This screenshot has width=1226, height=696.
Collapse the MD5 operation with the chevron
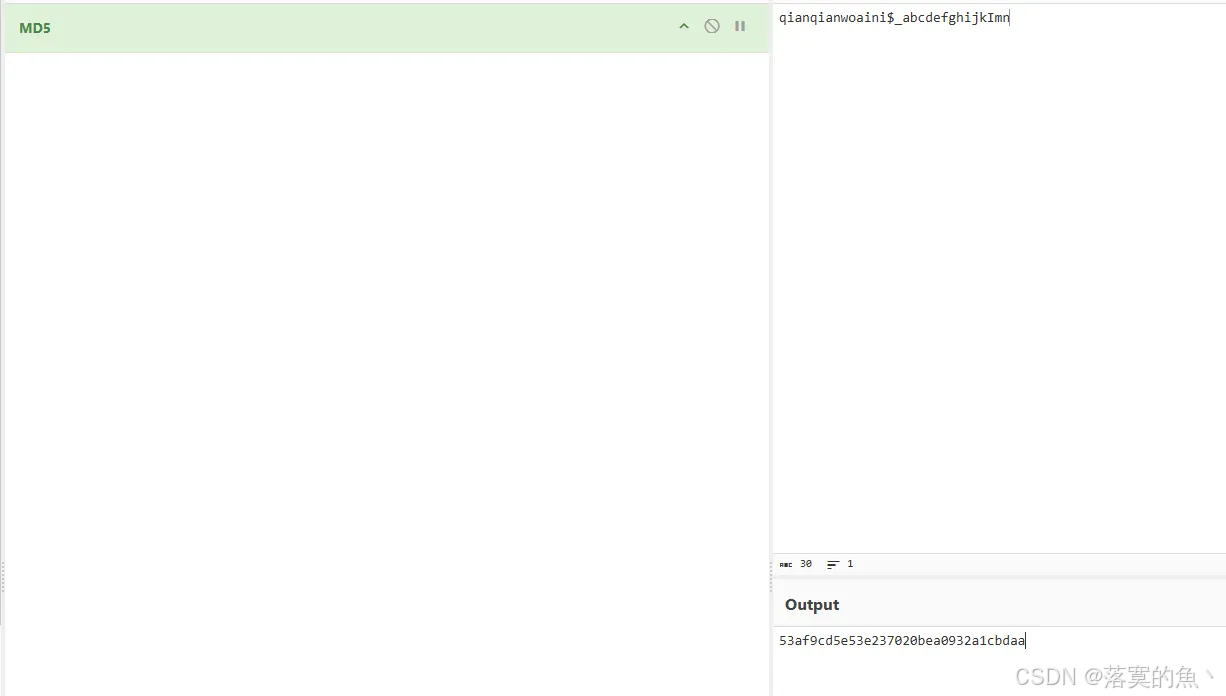(x=684, y=27)
